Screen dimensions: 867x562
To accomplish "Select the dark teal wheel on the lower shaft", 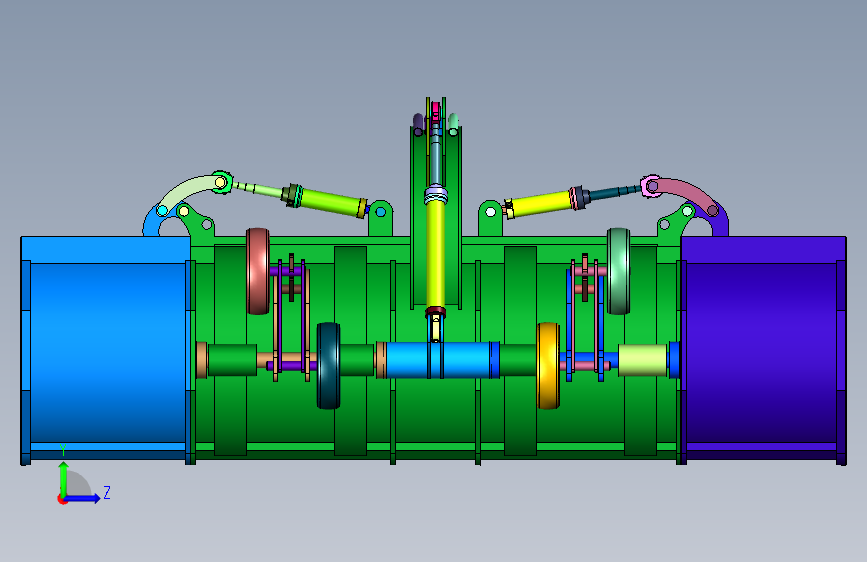I will [328, 366].
